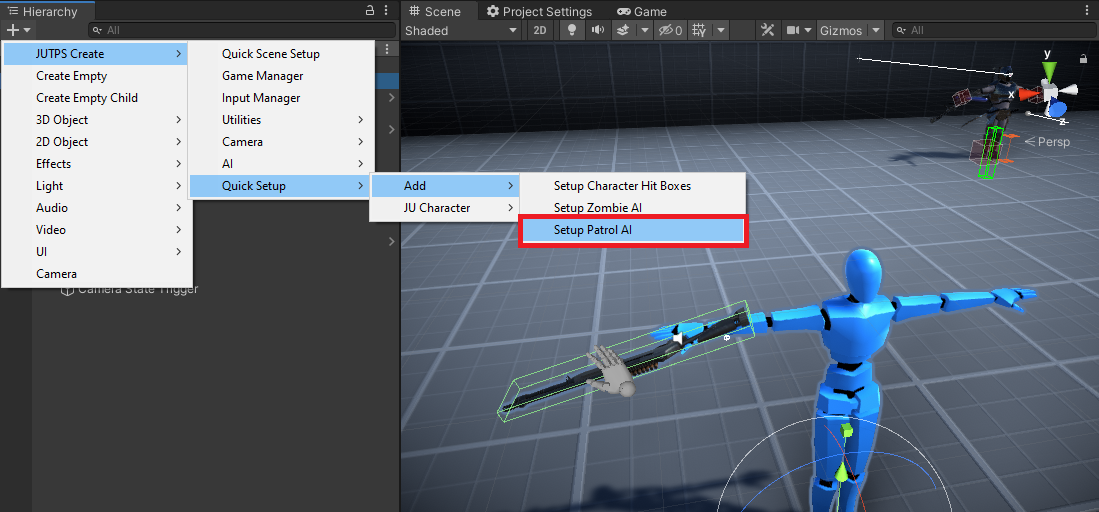Open the Add submenu
Image resolution: width=1099 pixels, height=512 pixels.
tap(444, 186)
